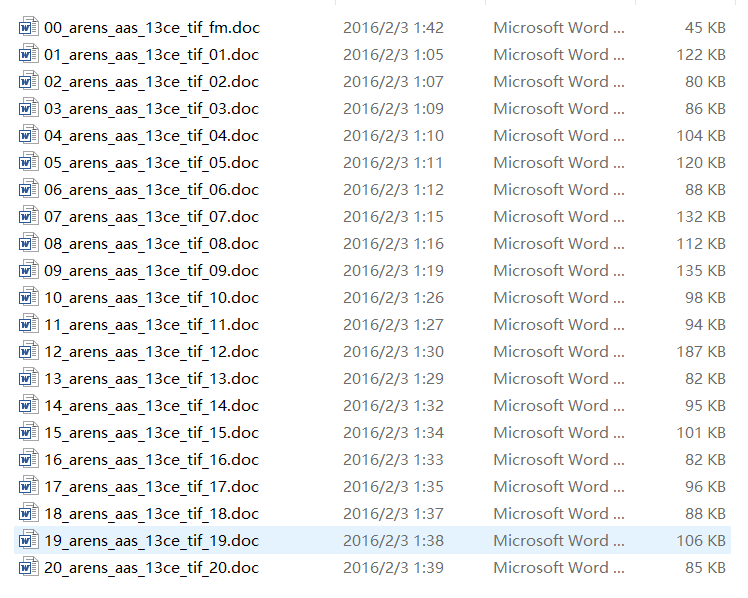This screenshot has width=748, height=598.
Task: Select file name 15_arens_aas_13ce_tif_15.doc
Action: 151,433
